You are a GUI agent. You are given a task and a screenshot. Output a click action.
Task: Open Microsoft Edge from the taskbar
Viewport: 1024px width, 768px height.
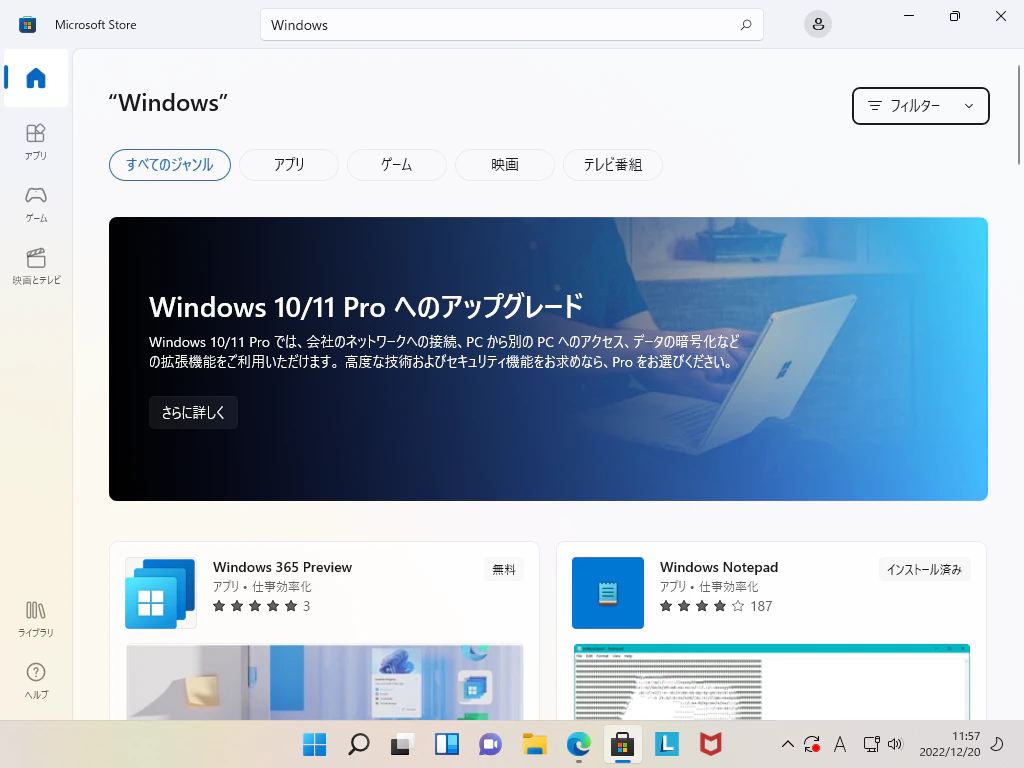point(579,744)
